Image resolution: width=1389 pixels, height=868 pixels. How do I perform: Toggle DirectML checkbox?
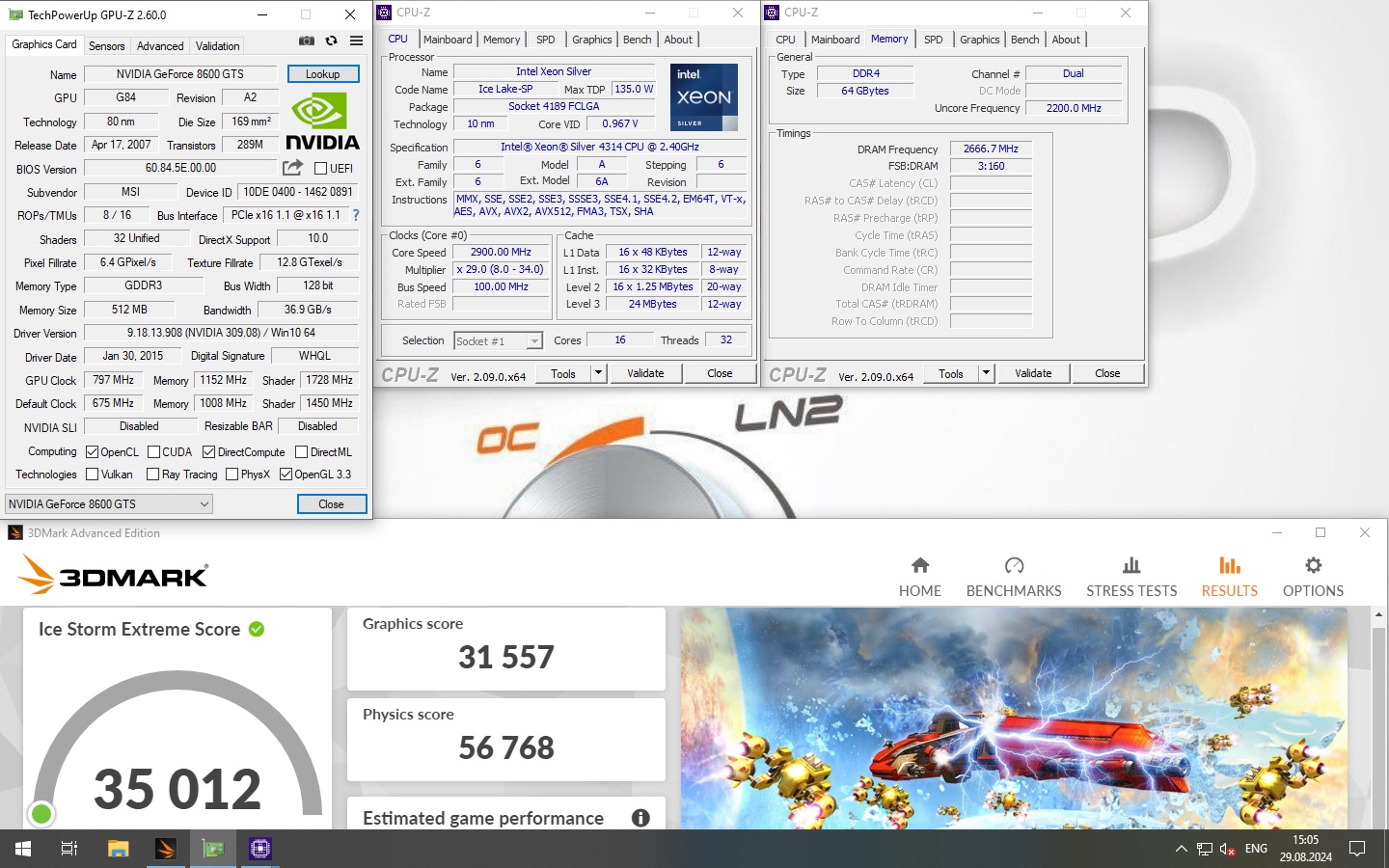coord(301,452)
